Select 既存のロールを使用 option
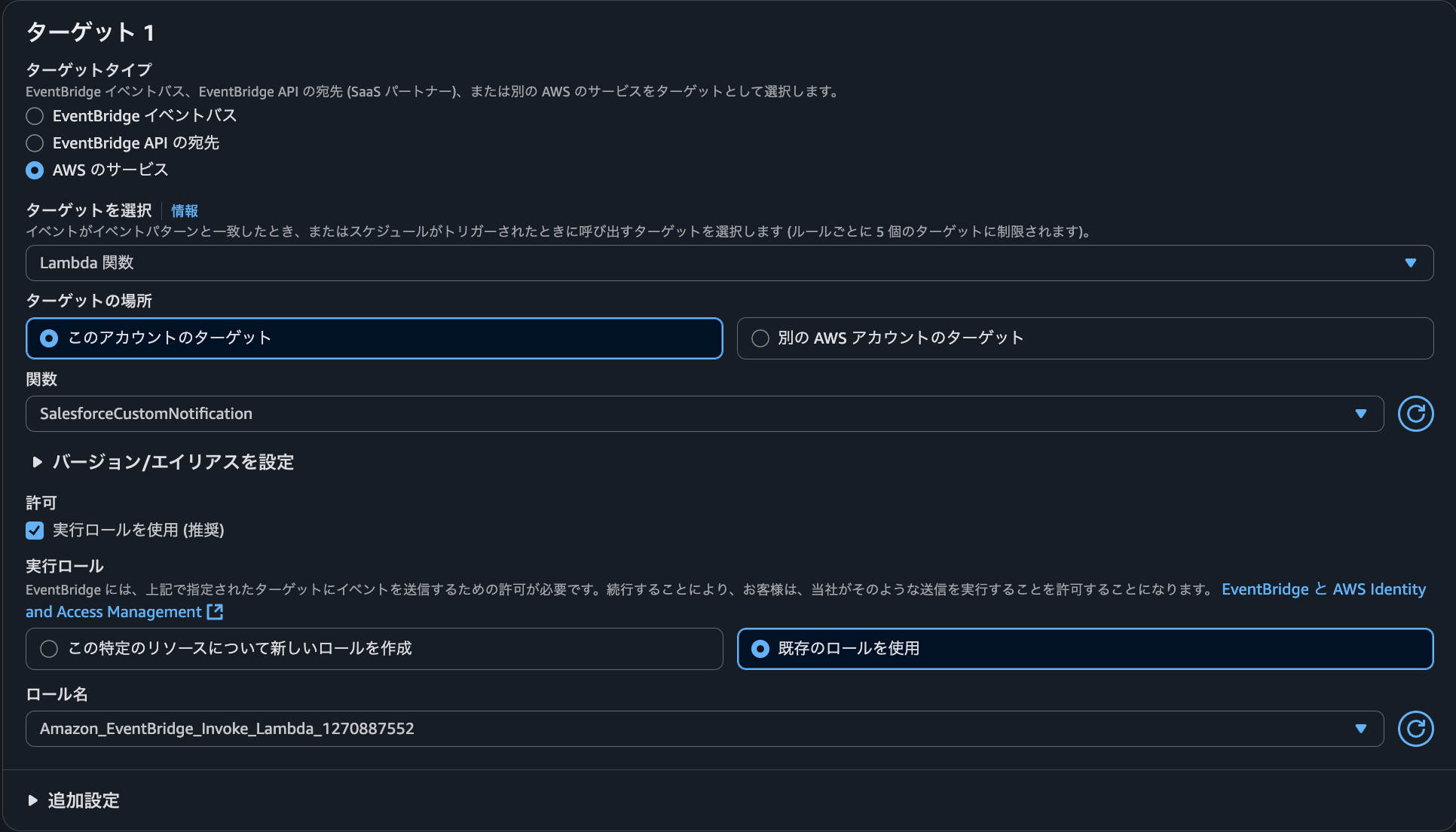 click(760, 649)
